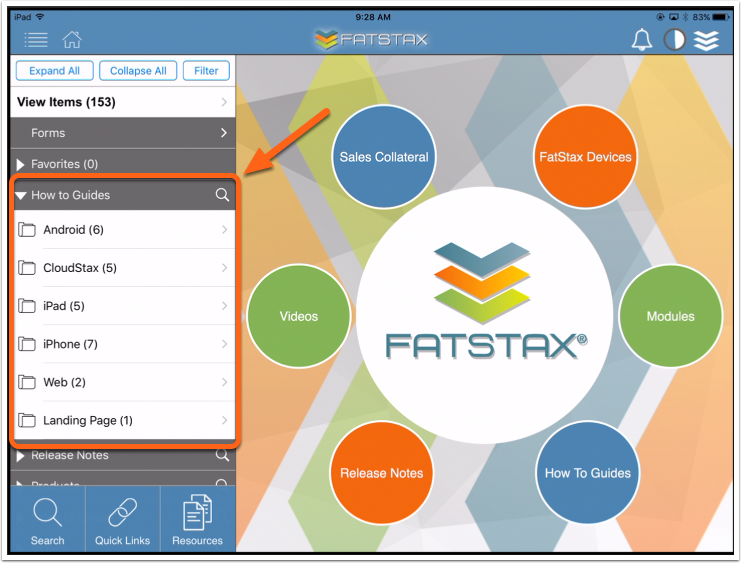Open the Landing Page (1) folder
Viewport: 741px width, 563px height.
(x=125, y=420)
